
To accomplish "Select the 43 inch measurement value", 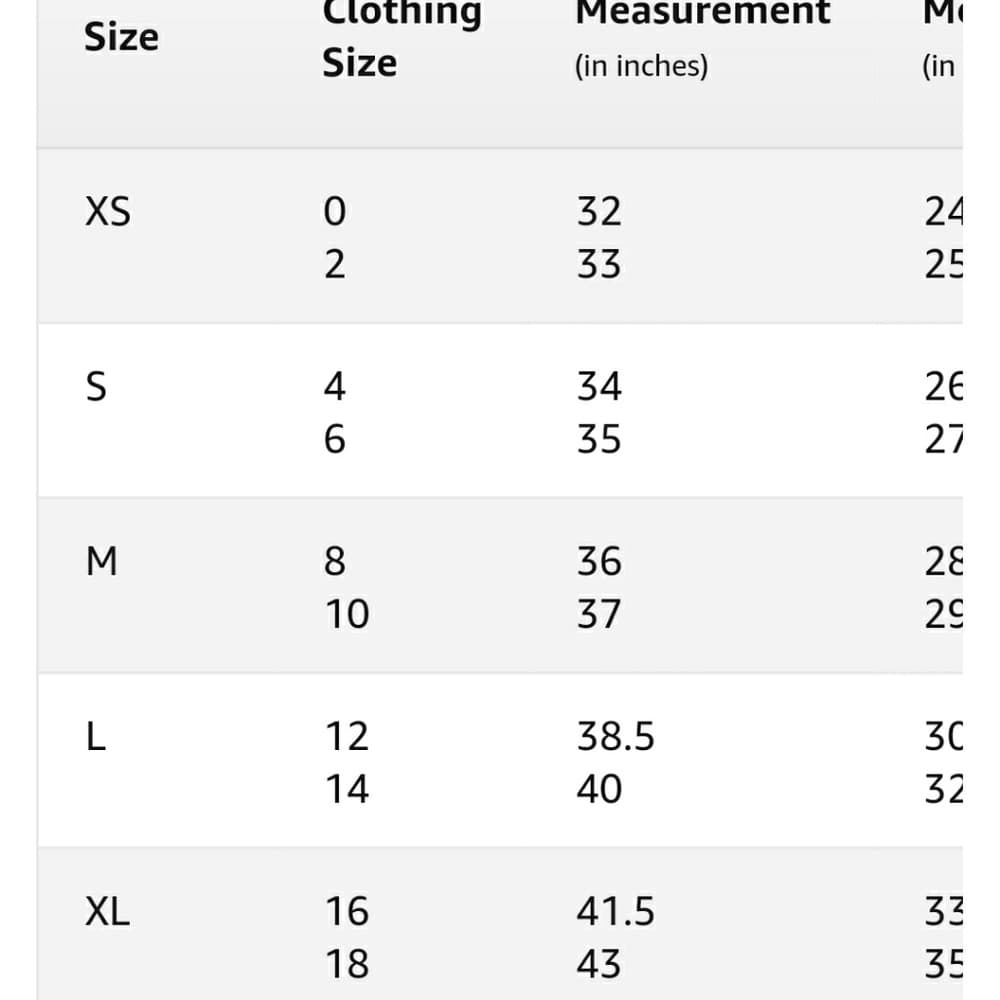I will pyautogui.click(x=599, y=963).
